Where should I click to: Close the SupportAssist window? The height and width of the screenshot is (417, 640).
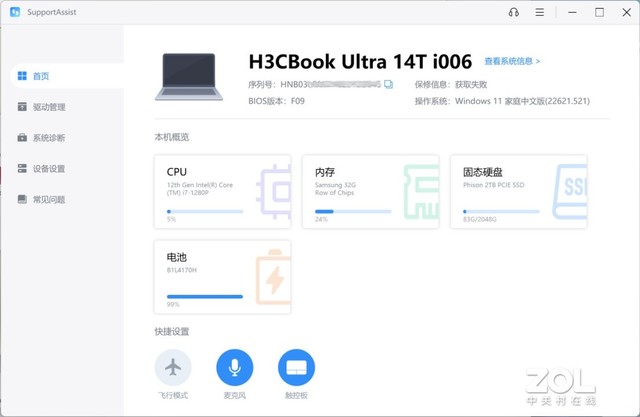[x=627, y=12]
